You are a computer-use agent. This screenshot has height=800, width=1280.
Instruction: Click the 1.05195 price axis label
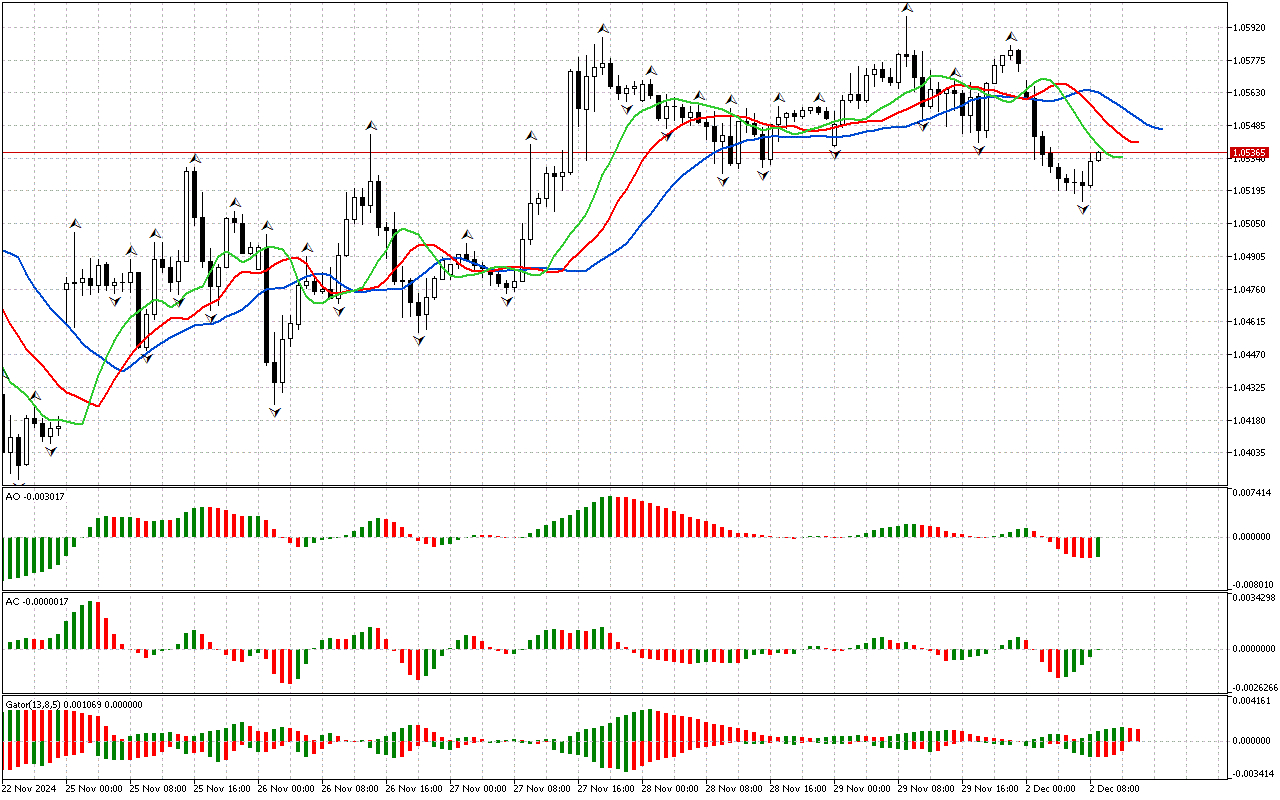[x=1251, y=191]
